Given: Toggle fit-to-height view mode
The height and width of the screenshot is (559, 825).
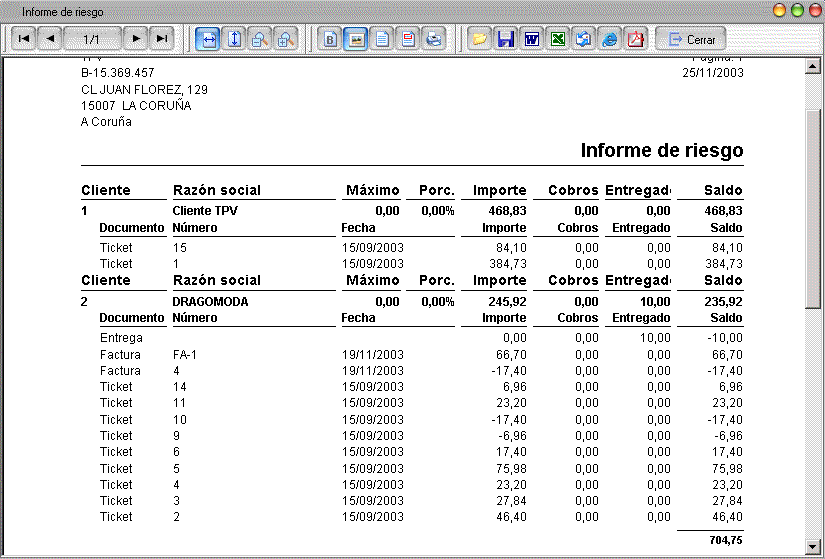Looking at the screenshot, I should coord(234,39).
